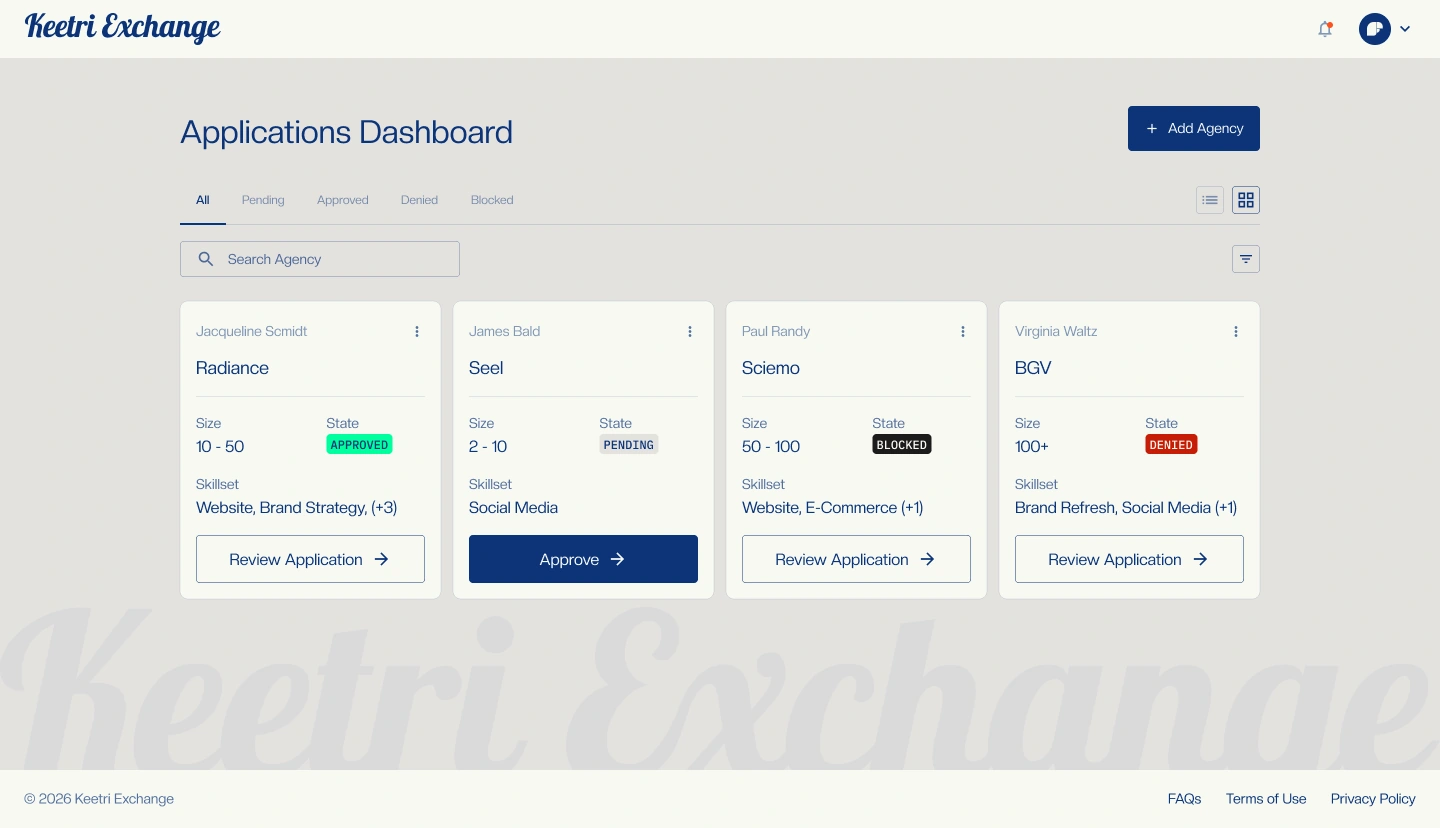Screen dimensions: 1440x828
Task: Focus the Search Agency field
Action: [x=320, y=259]
